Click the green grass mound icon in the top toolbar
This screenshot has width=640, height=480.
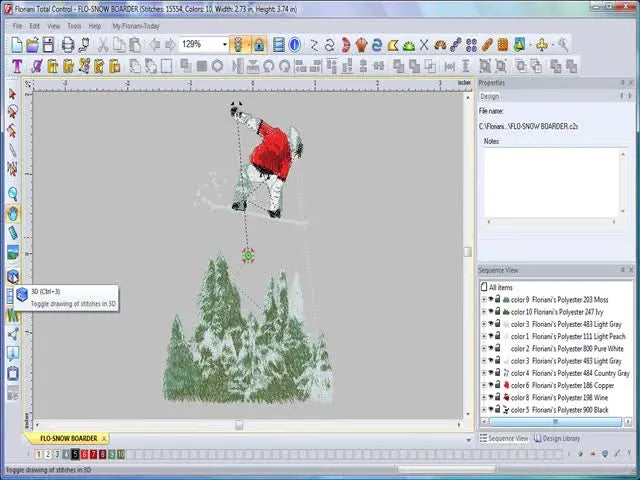pyautogui.click(x=409, y=45)
